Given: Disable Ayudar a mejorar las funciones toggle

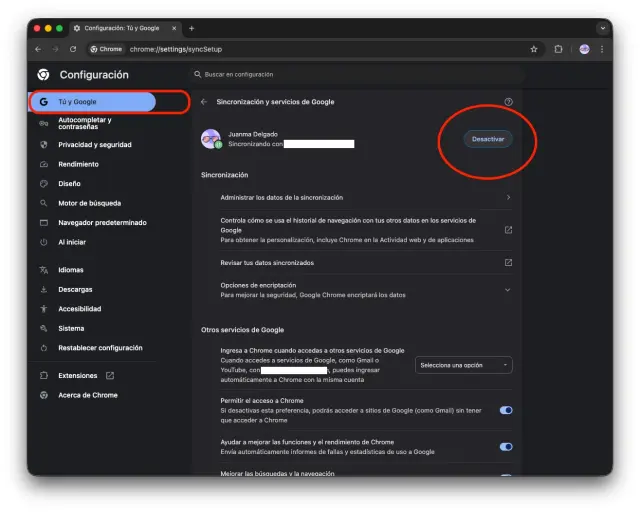Looking at the screenshot, I should pos(506,446).
